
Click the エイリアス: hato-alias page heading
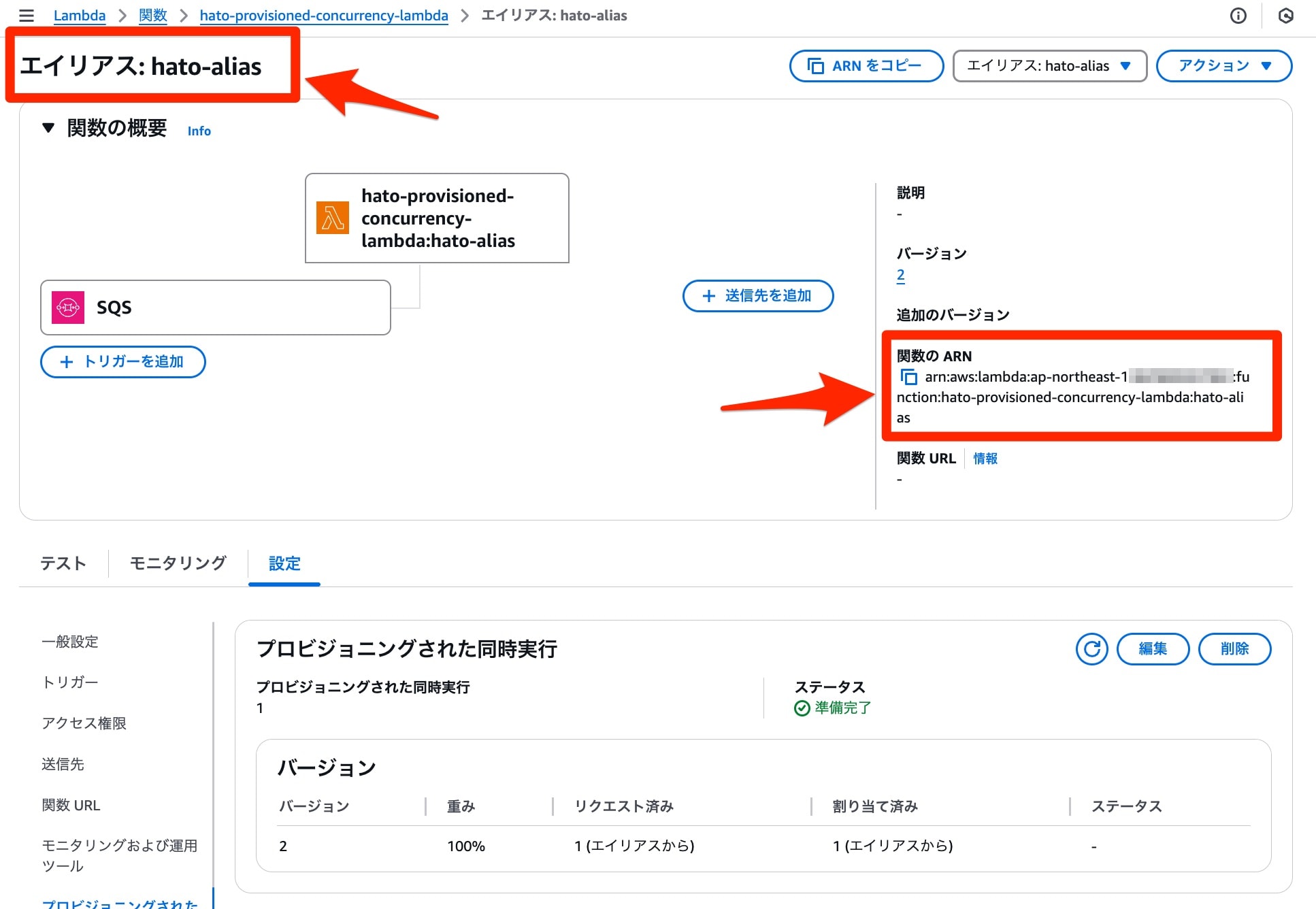tap(141, 66)
